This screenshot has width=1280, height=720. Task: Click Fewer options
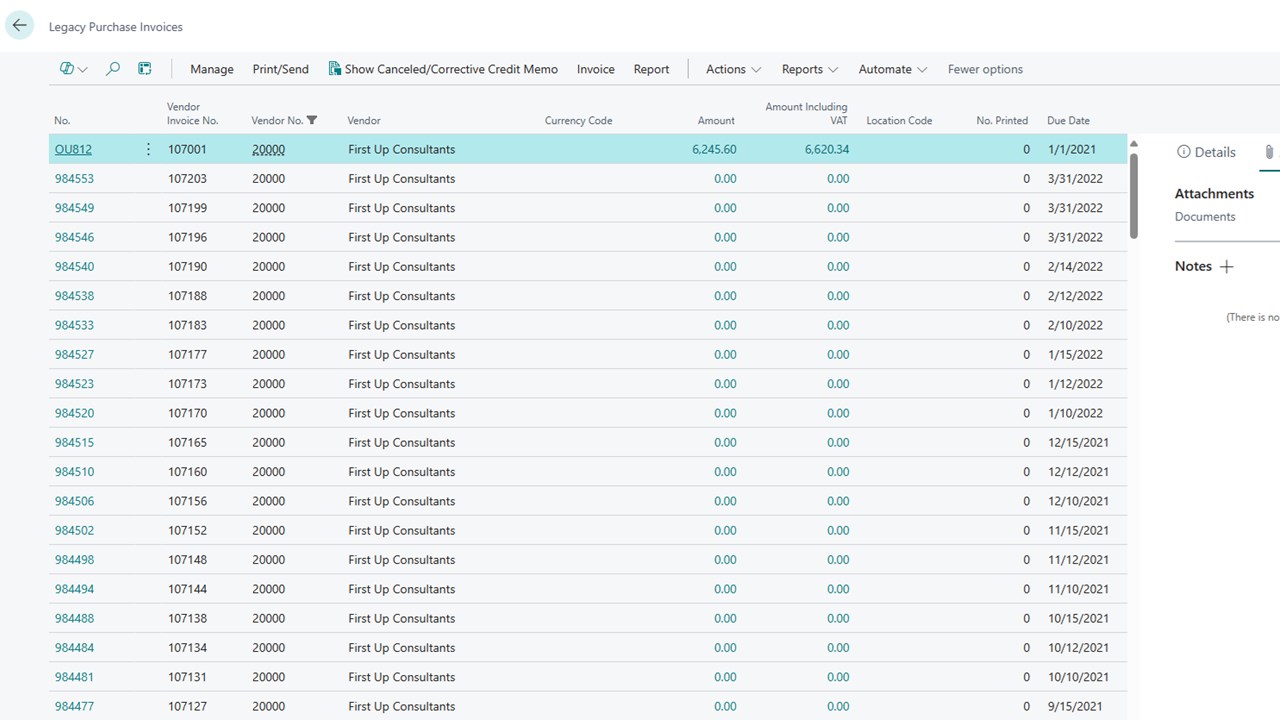(x=985, y=69)
